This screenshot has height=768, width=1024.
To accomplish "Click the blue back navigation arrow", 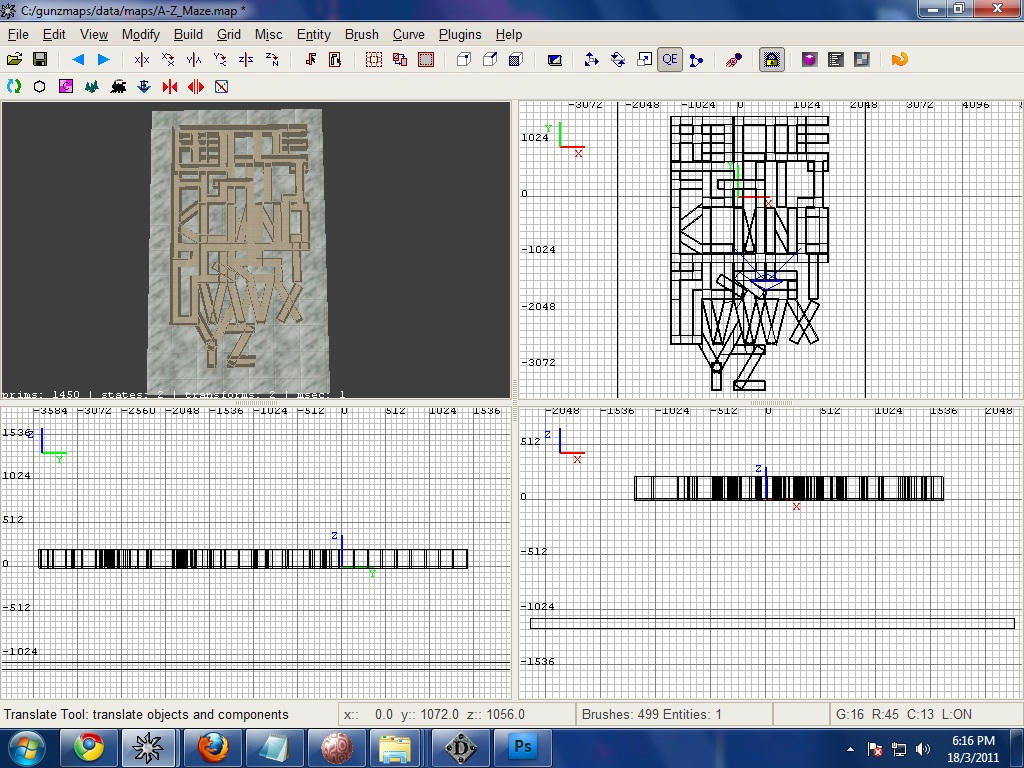I will tap(78, 59).
